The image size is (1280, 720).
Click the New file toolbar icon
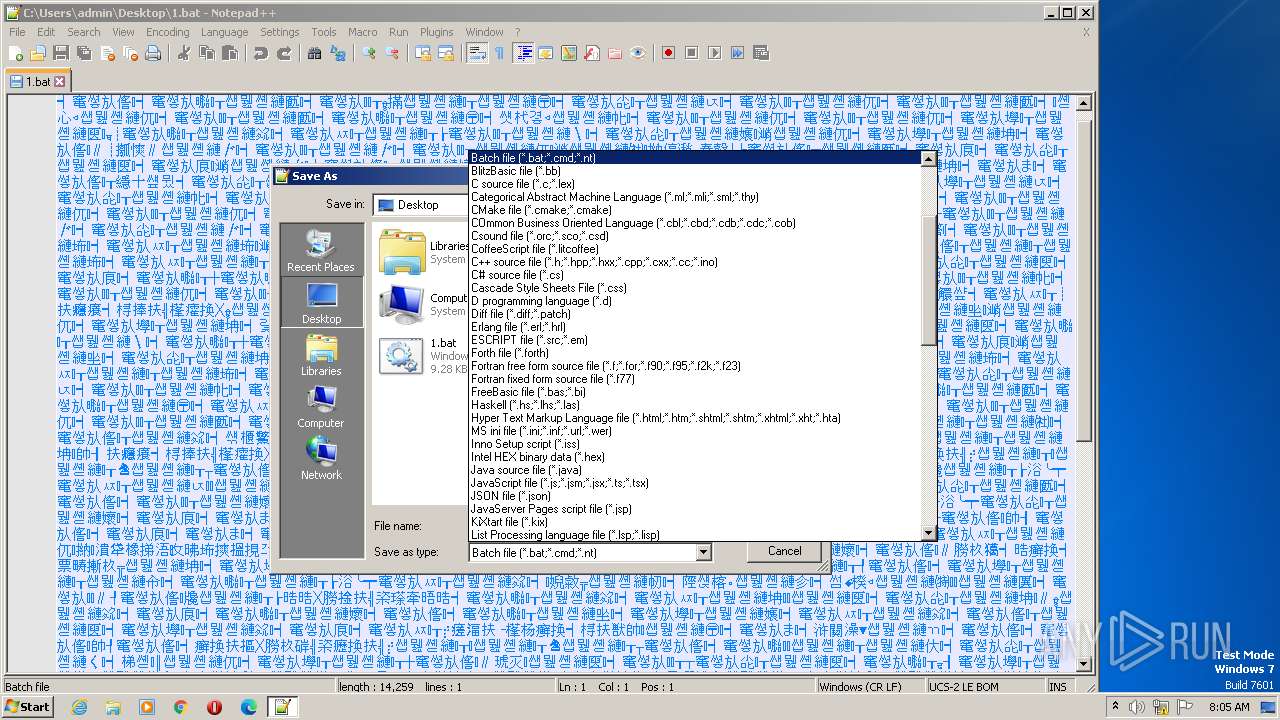coord(16,53)
